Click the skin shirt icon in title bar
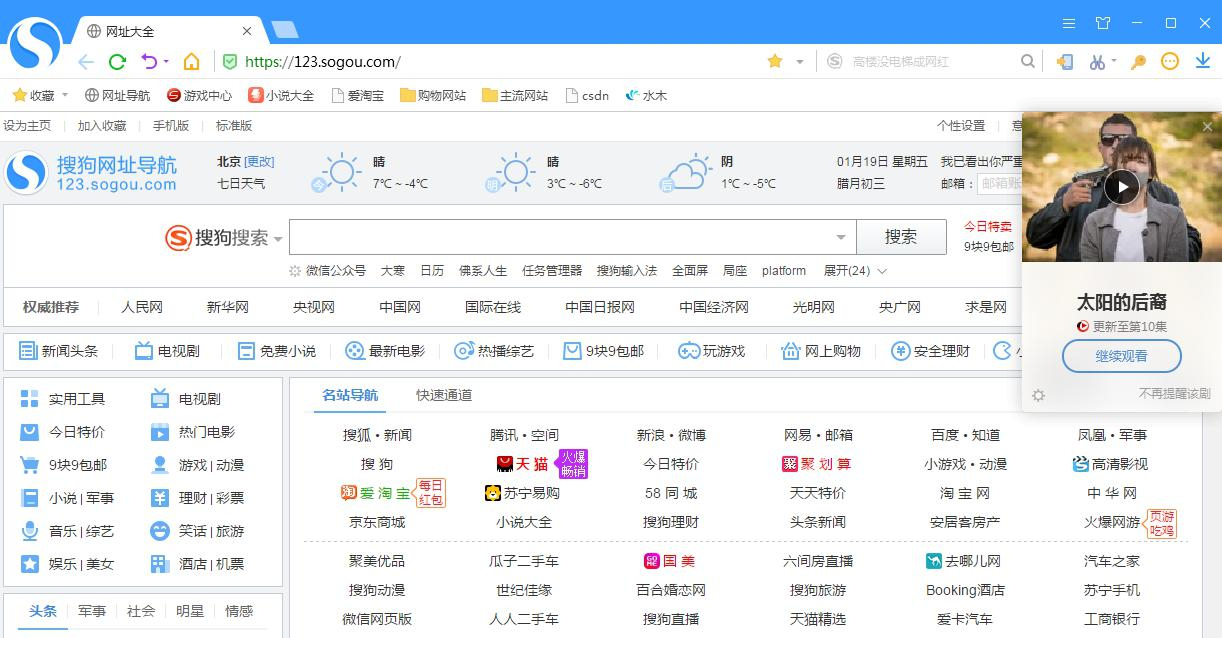The width and height of the screenshot is (1222, 663). coord(1103,23)
